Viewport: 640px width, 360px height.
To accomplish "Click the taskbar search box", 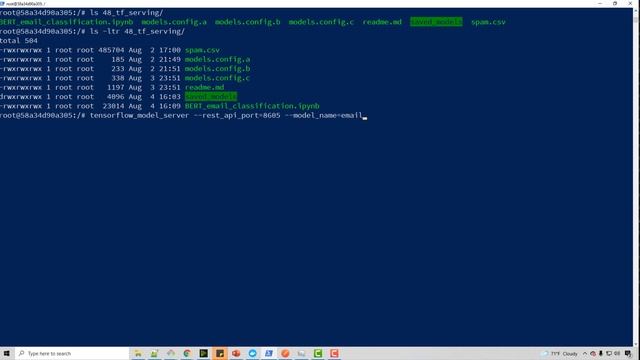I will point(72,353).
